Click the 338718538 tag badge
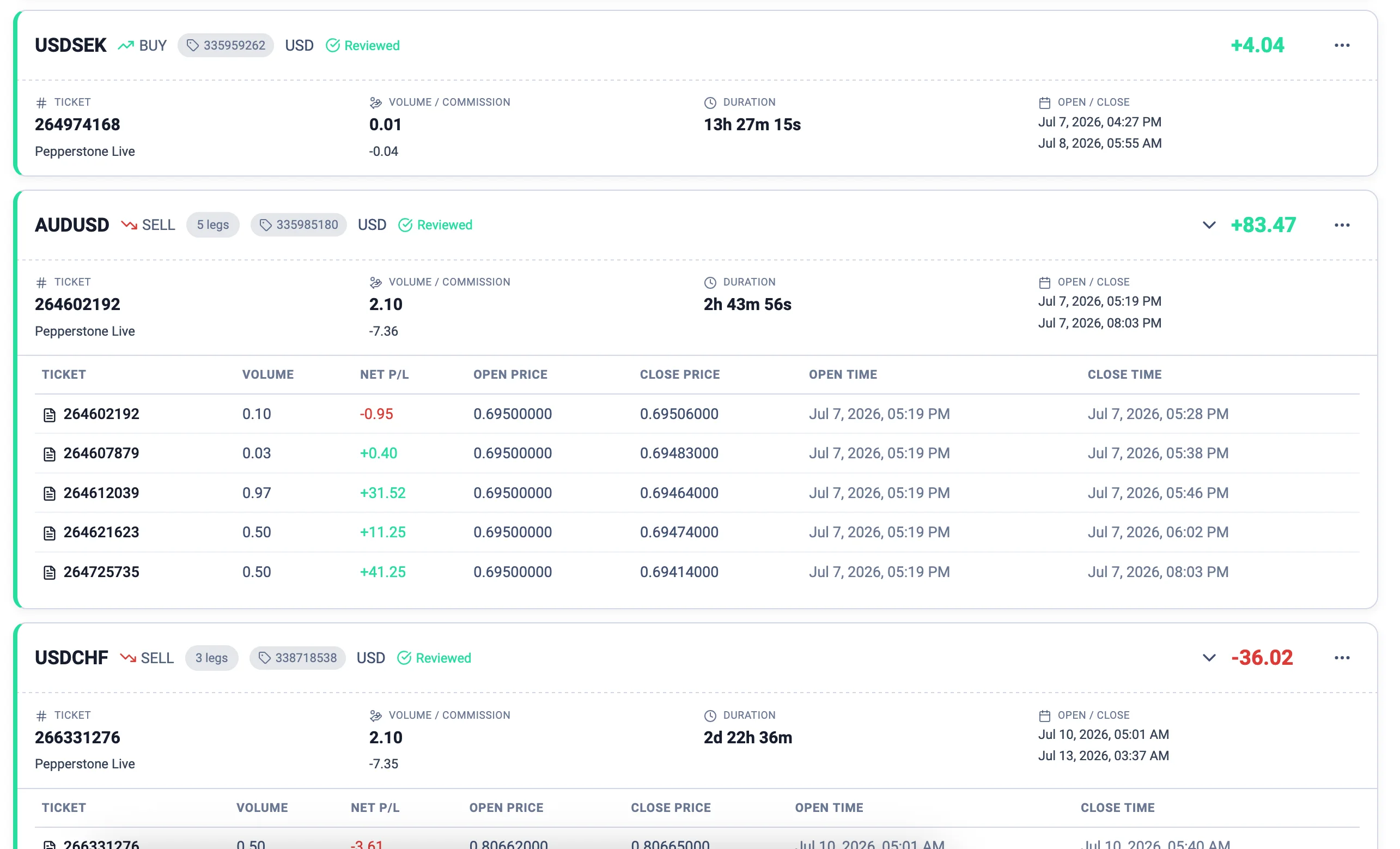This screenshot has width=1400, height=849. pos(297,658)
